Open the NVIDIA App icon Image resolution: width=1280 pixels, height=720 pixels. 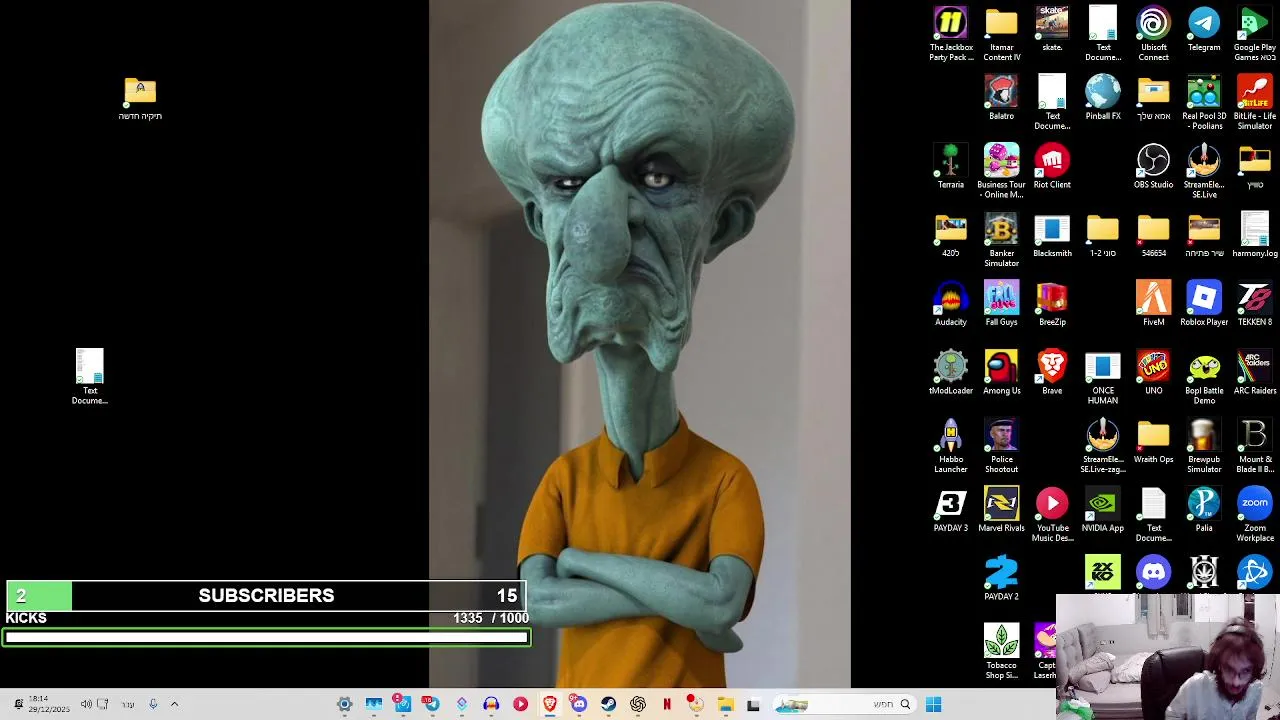pos(1102,511)
